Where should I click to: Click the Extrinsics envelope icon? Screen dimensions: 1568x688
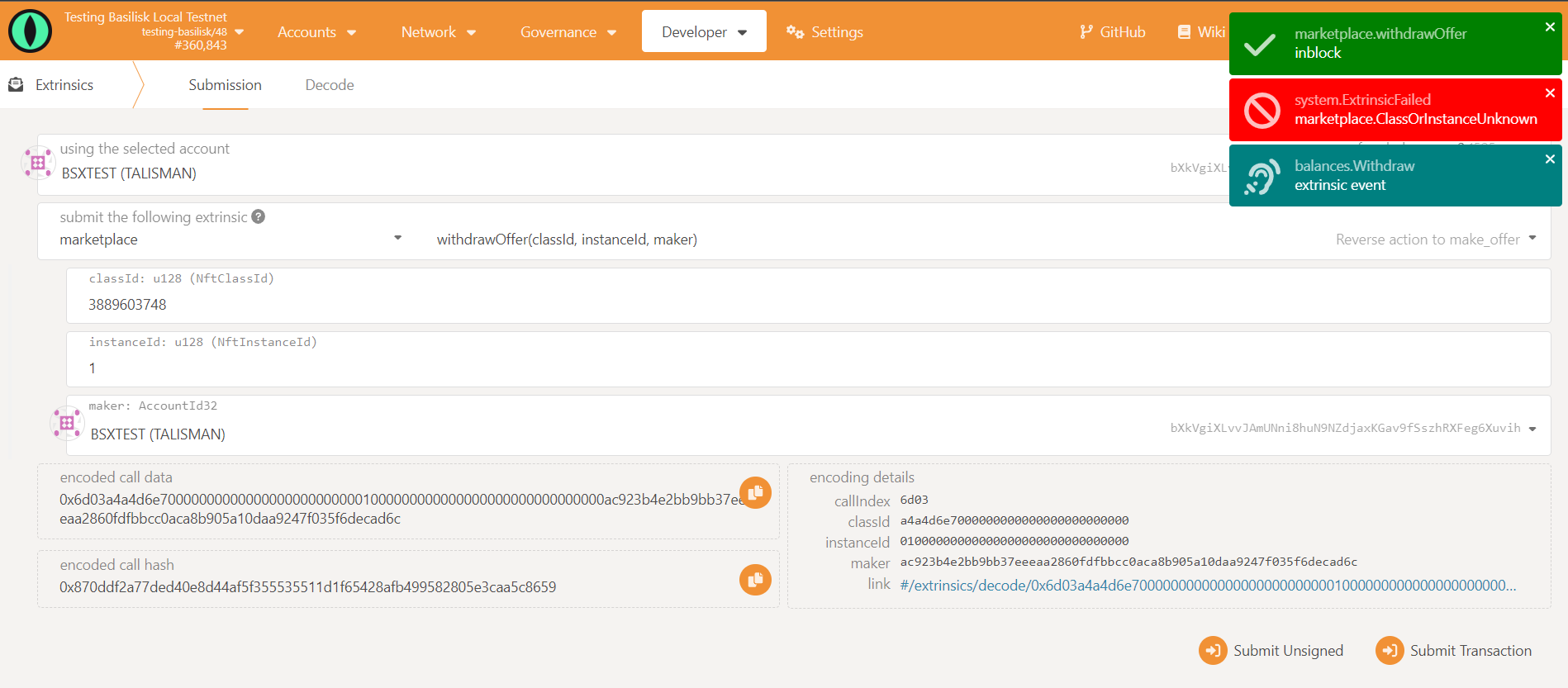click(16, 84)
